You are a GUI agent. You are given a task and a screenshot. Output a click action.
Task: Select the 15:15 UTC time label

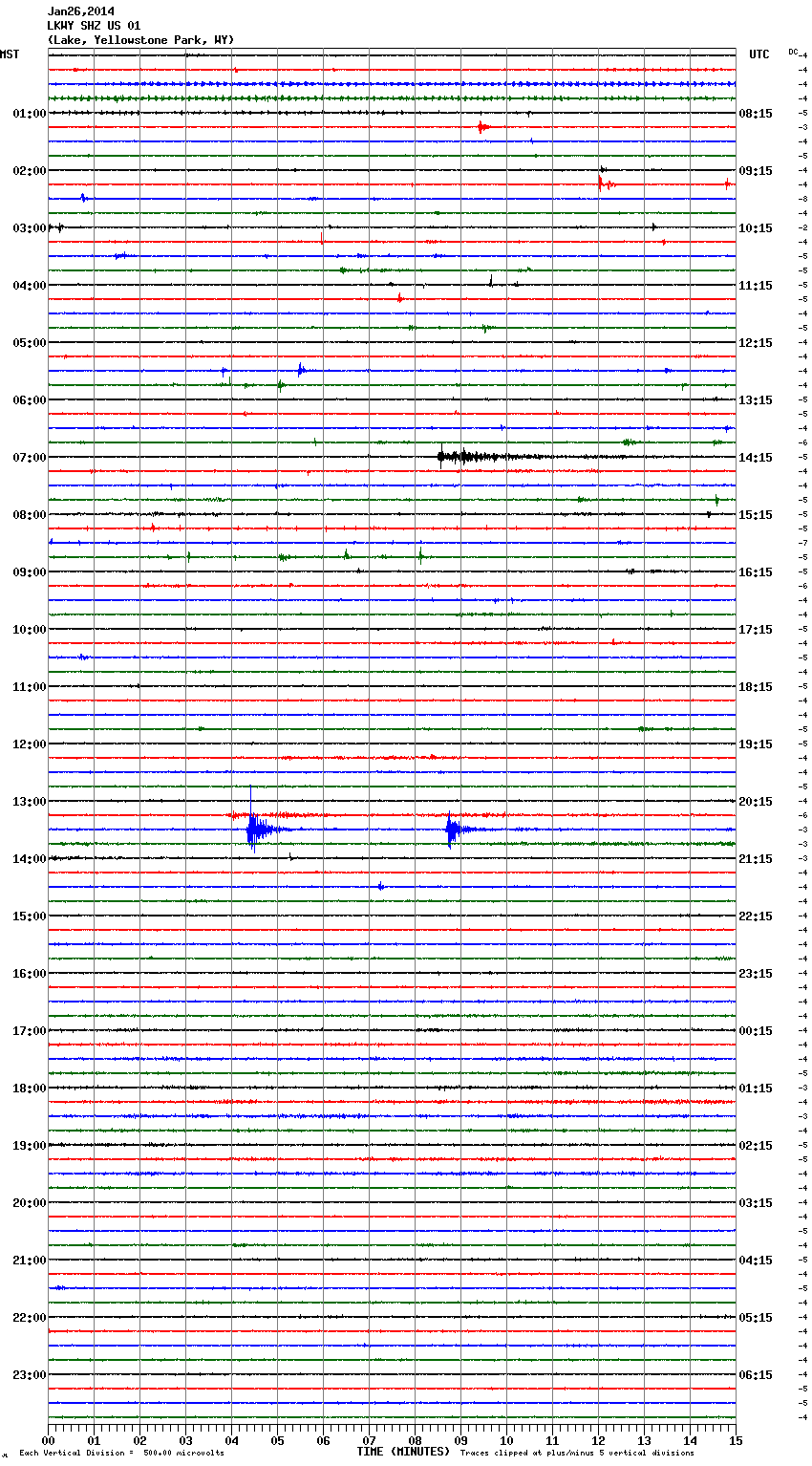click(x=756, y=515)
